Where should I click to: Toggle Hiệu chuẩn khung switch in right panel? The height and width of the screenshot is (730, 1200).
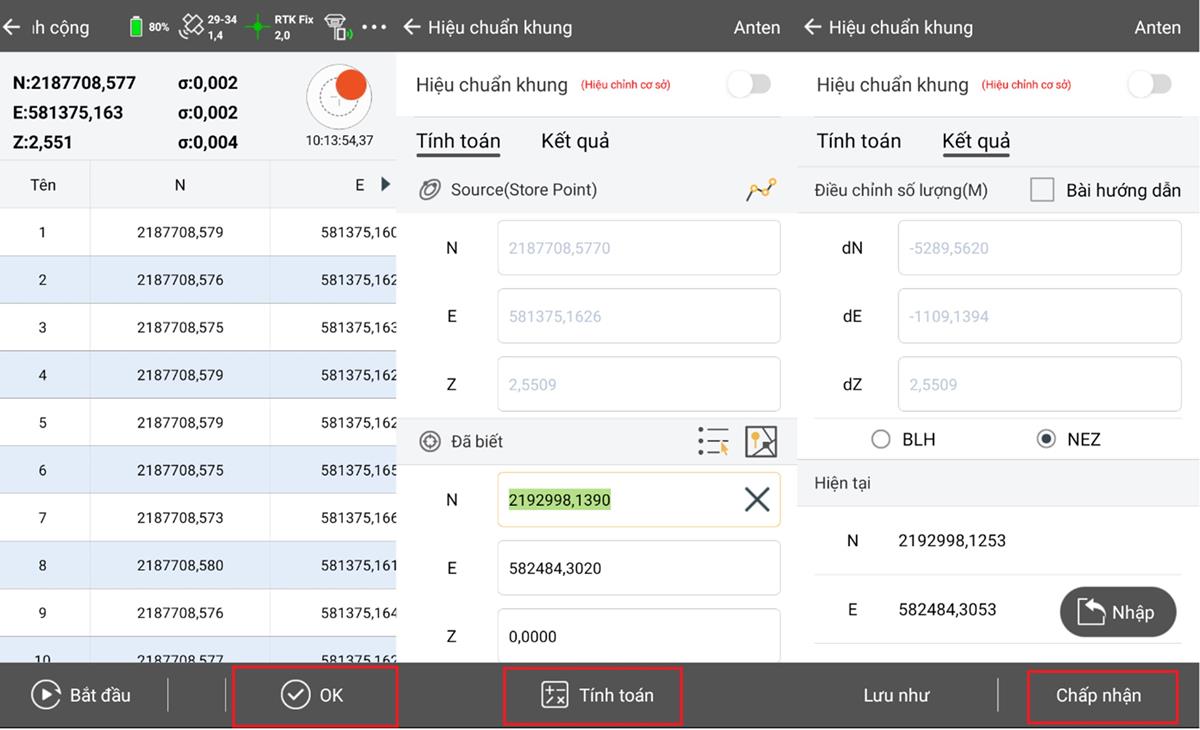[x=1149, y=85]
